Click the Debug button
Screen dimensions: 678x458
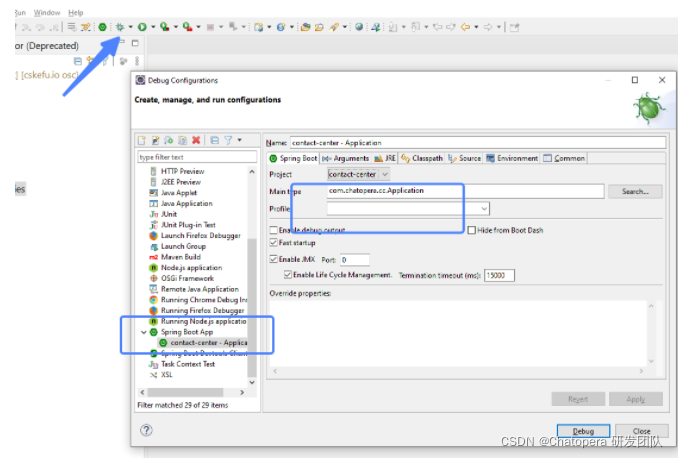[x=583, y=431]
